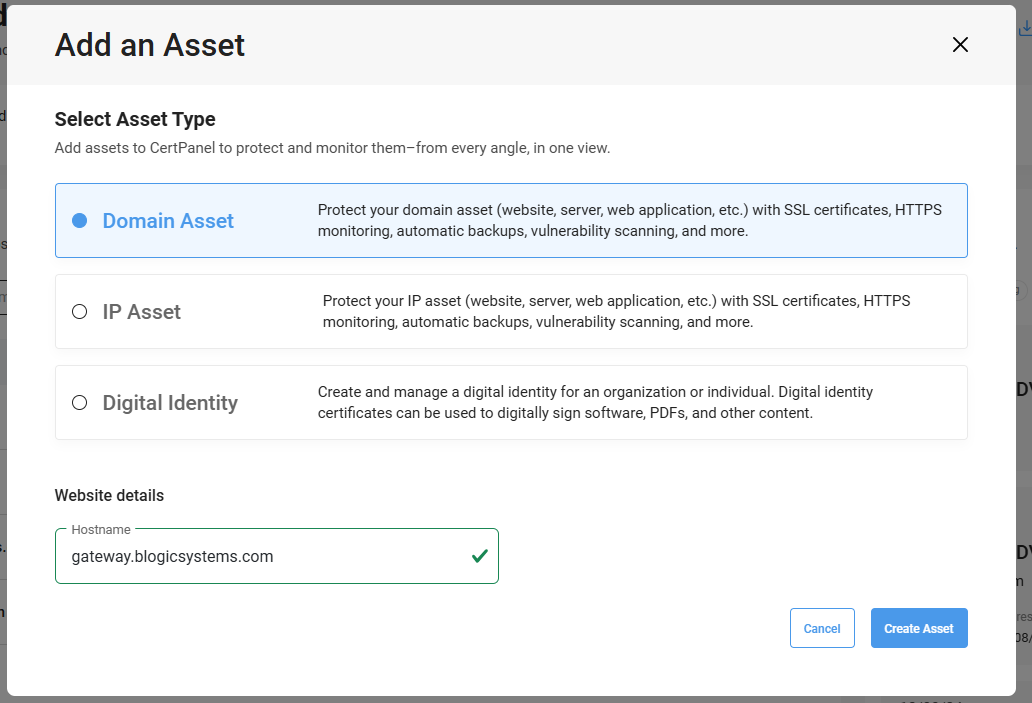1032x703 pixels.
Task: Click the CertPanel subtitle under Select Asset Type
Action: [332, 148]
